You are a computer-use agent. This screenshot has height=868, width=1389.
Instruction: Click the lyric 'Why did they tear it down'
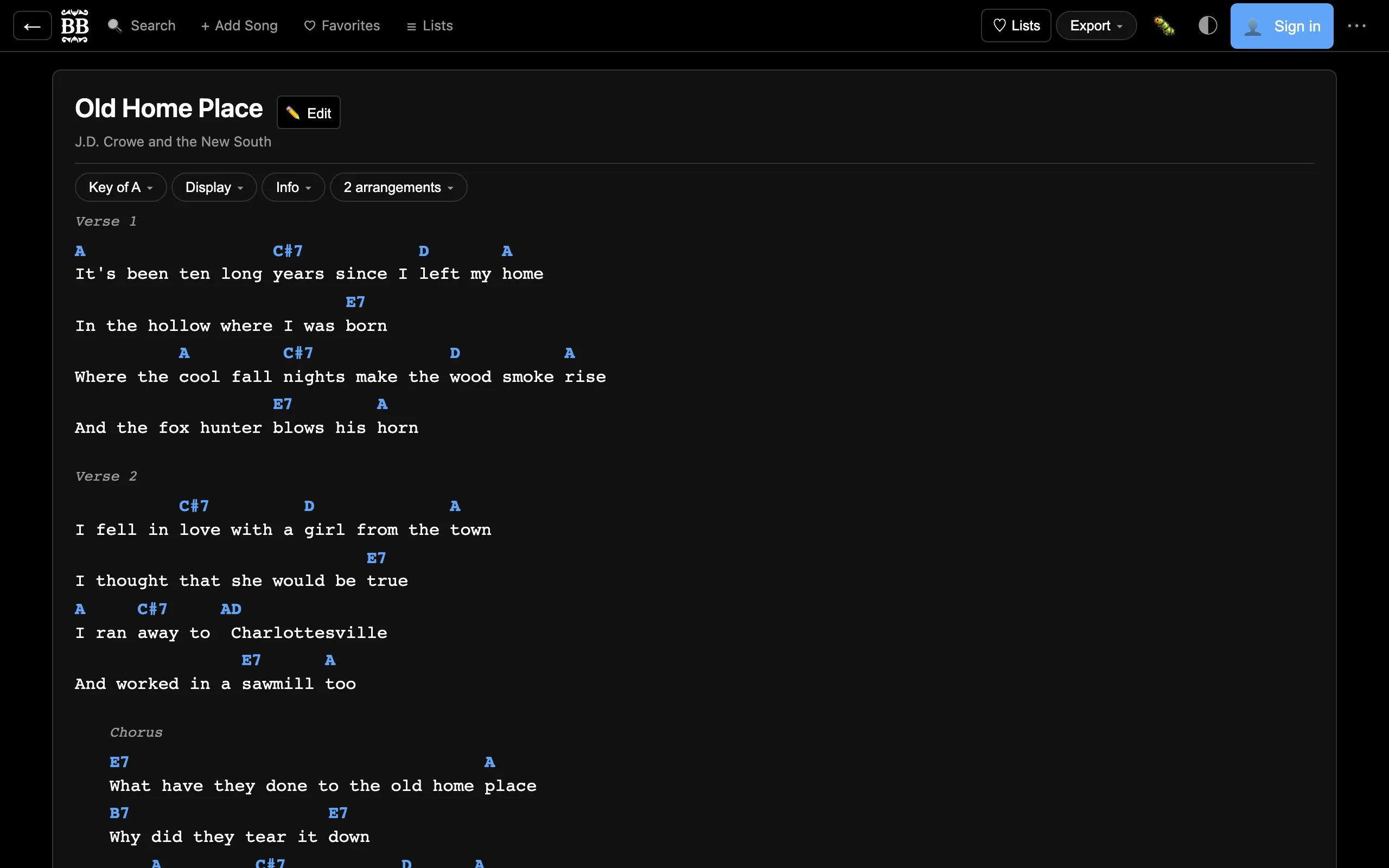(x=239, y=837)
